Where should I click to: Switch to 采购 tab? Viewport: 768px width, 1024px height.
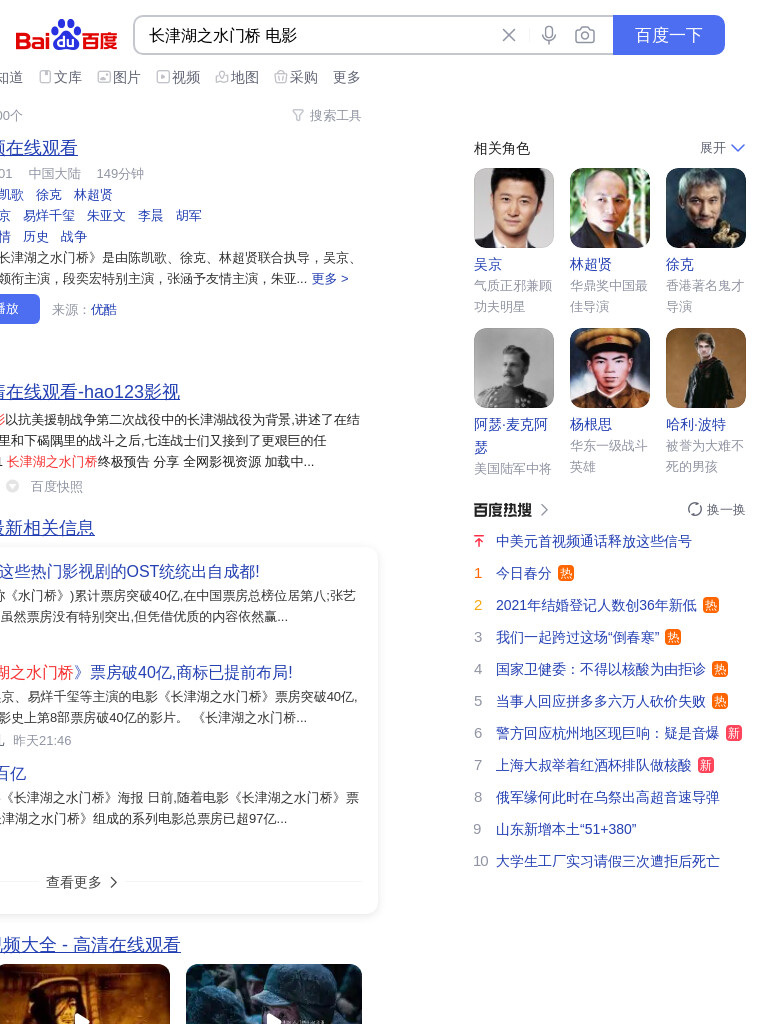(296, 77)
